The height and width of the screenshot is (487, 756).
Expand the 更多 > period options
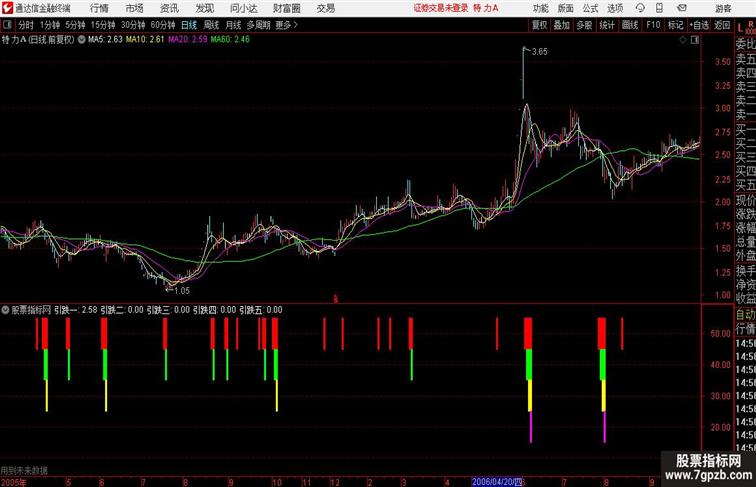pyautogui.click(x=286, y=25)
